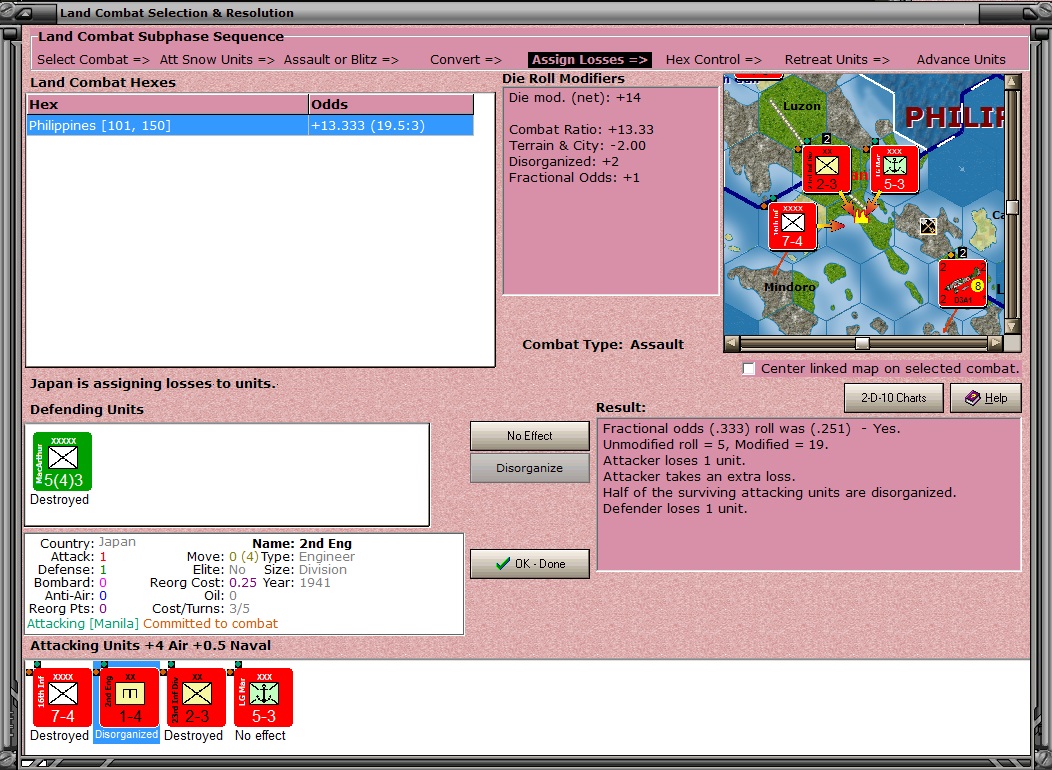Click the 7-4 infantry counter on the map

pyautogui.click(x=792, y=226)
